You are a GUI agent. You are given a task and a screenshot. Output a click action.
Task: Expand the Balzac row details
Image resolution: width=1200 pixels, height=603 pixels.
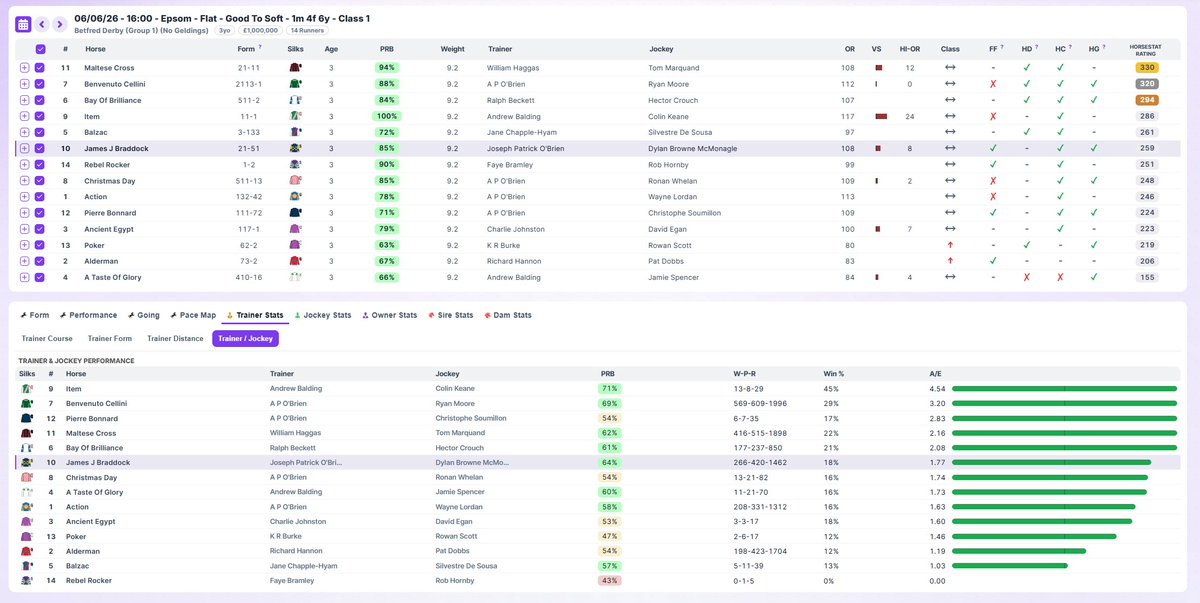pos(24,132)
